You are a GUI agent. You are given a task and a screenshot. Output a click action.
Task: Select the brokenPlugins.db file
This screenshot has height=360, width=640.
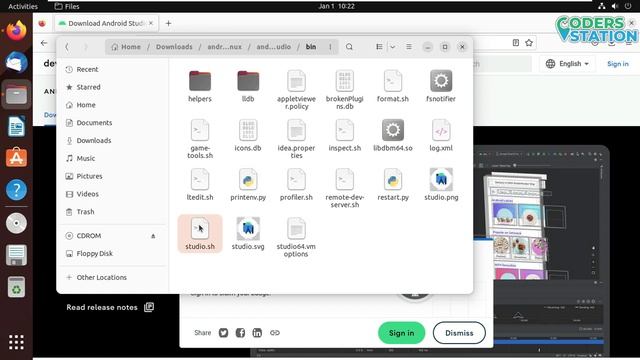click(x=344, y=89)
